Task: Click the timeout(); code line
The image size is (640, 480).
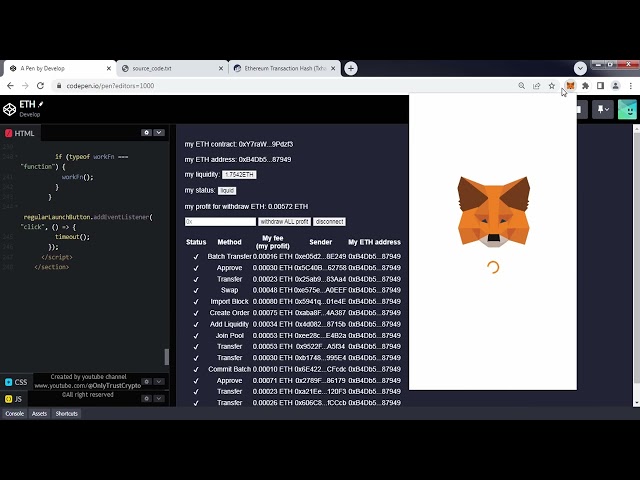Action: (72, 237)
